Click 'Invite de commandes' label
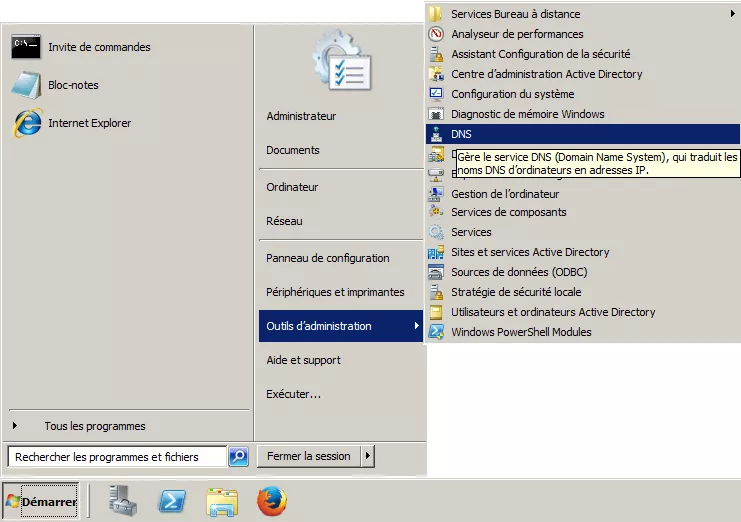Image resolution: width=741 pixels, height=522 pixels. coord(99,47)
